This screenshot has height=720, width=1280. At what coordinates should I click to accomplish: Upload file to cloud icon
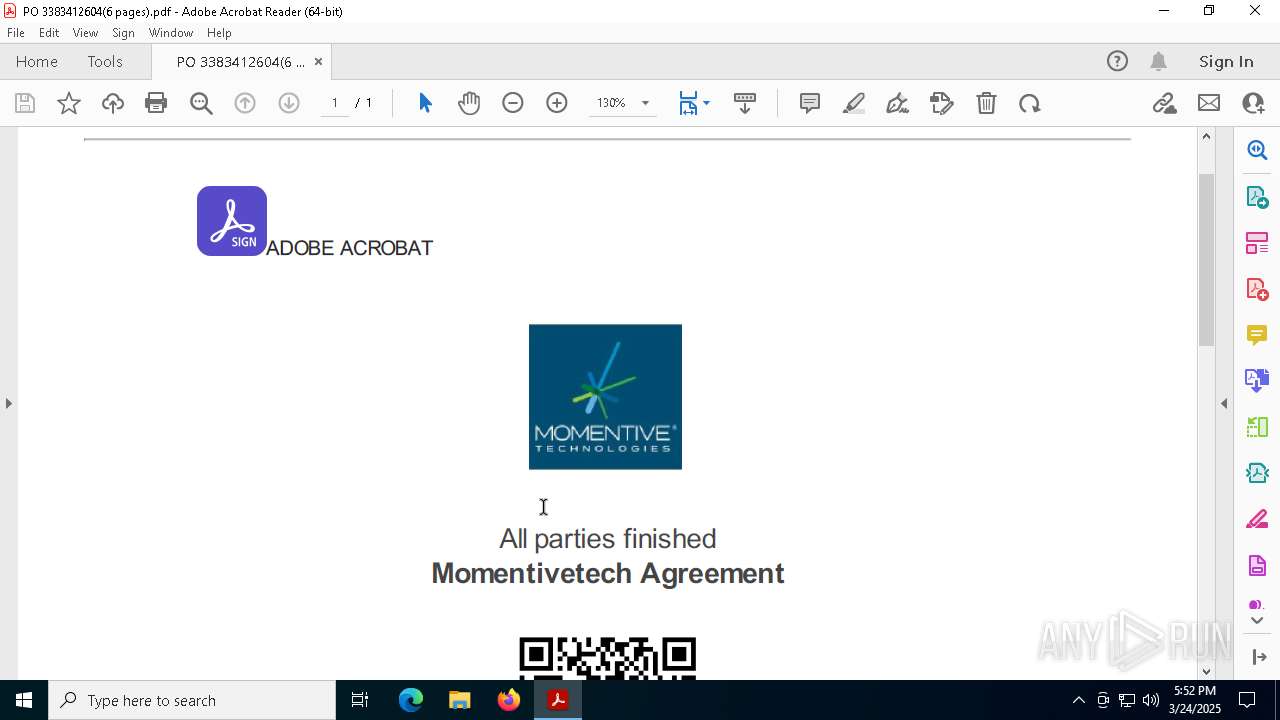[113, 103]
